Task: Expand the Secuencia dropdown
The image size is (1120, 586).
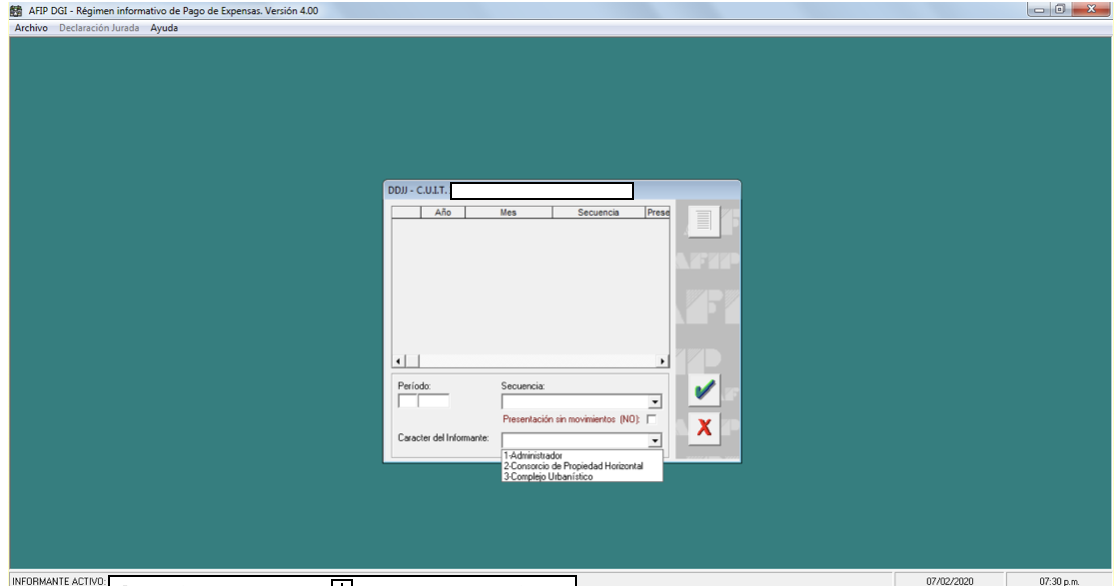Action: coord(655,402)
